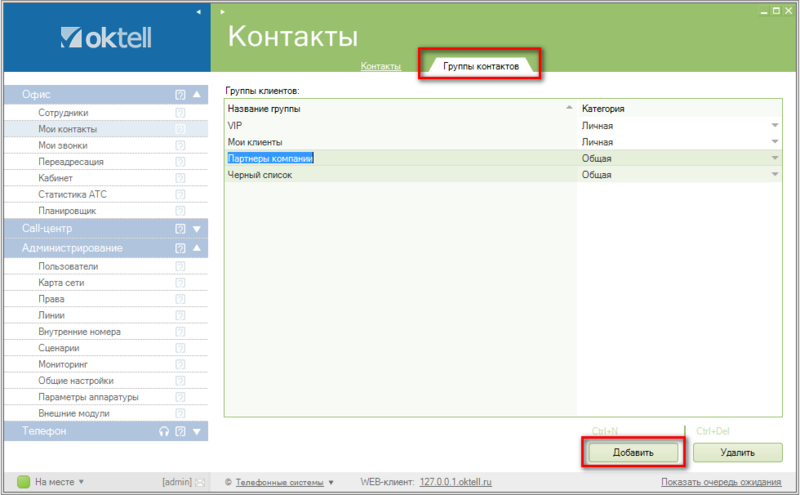Open category dropdown for Черный список

coord(774,175)
